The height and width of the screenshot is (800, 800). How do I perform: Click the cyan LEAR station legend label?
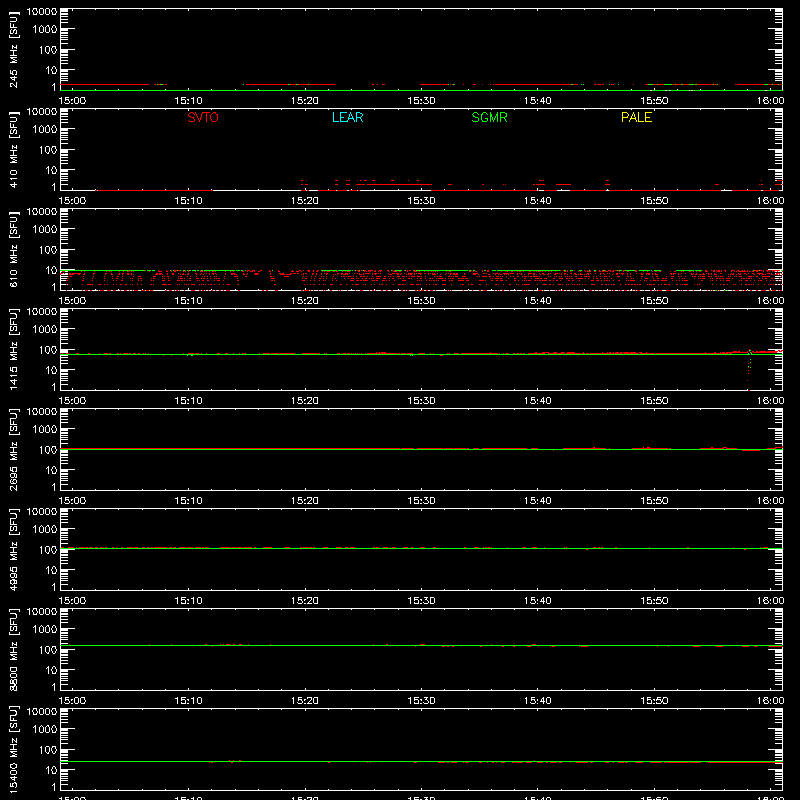pyautogui.click(x=347, y=117)
